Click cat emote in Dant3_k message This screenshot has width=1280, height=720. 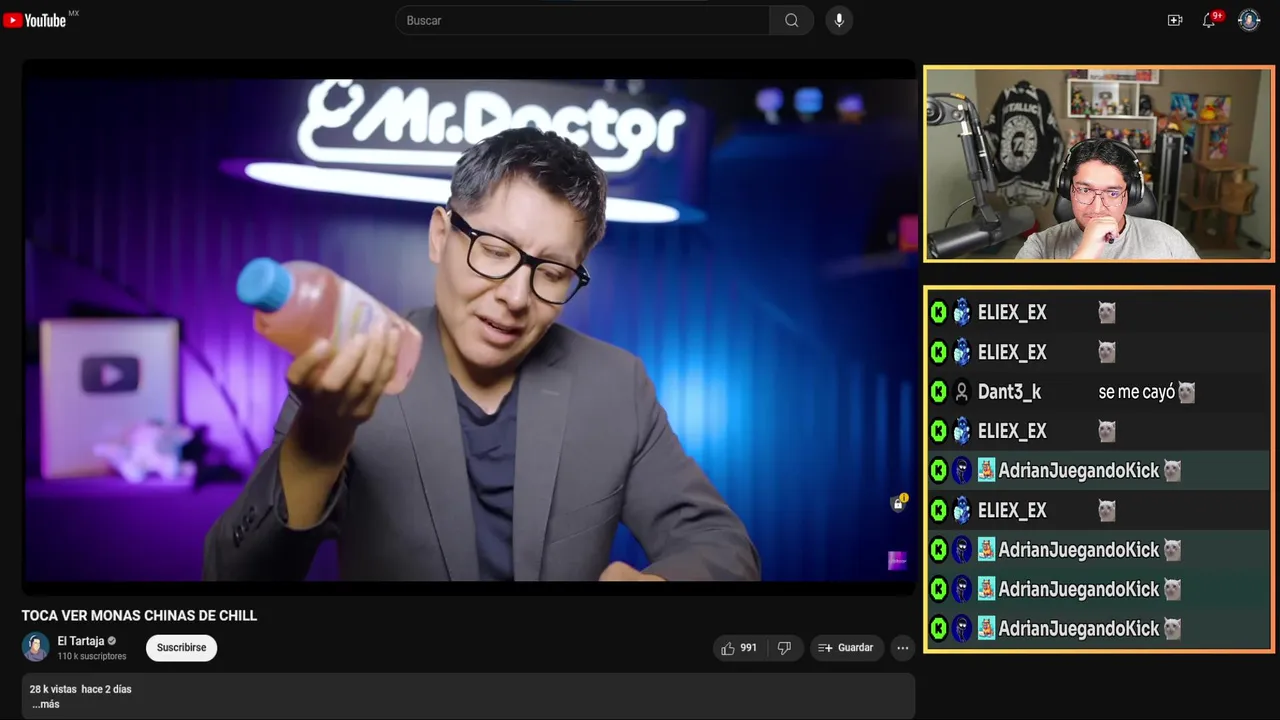tap(1186, 392)
